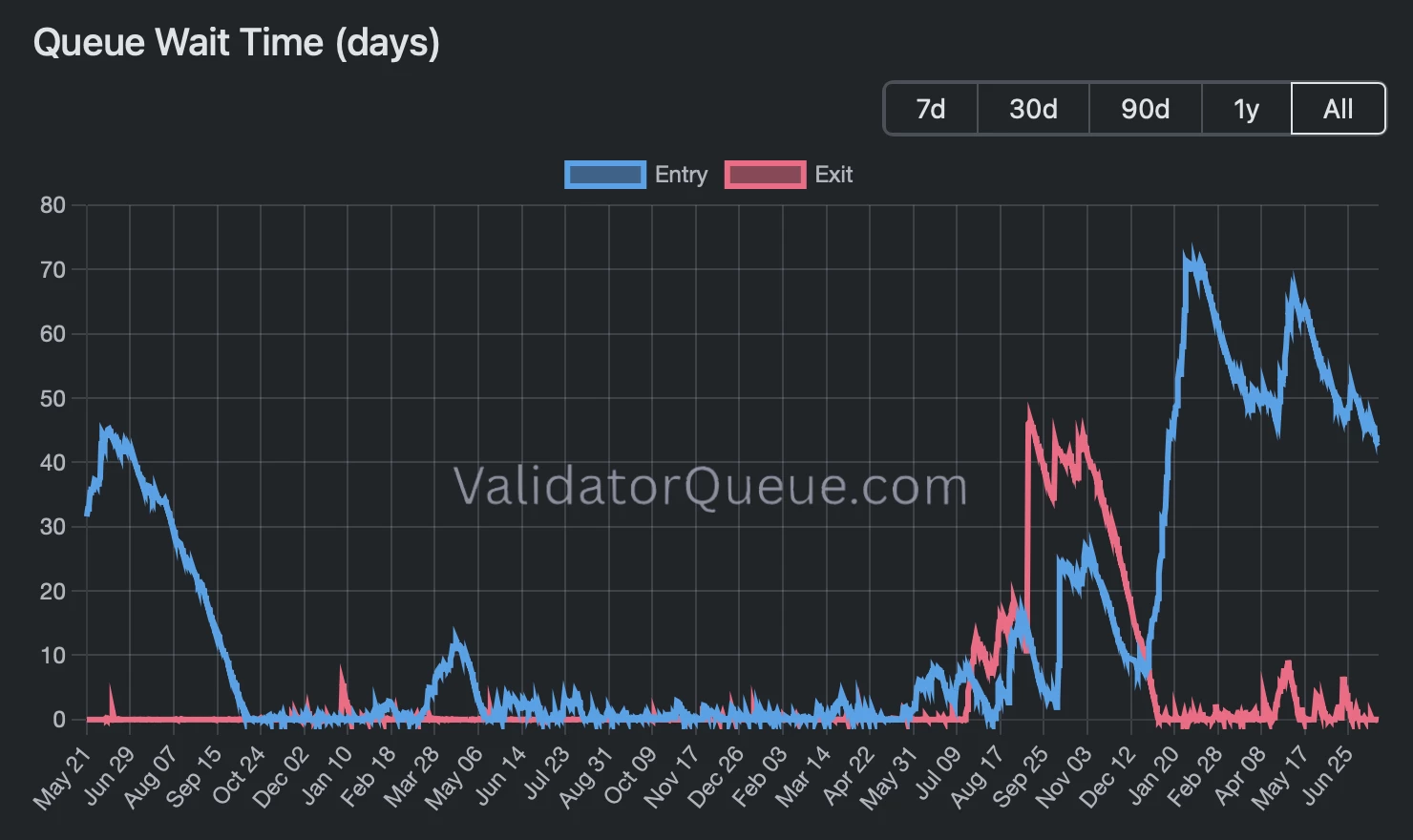Click the x-axis date Nov 17

click(x=671, y=778)
